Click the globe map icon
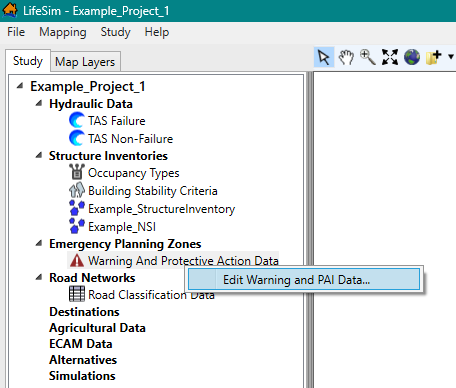 [x=412, y=57]
